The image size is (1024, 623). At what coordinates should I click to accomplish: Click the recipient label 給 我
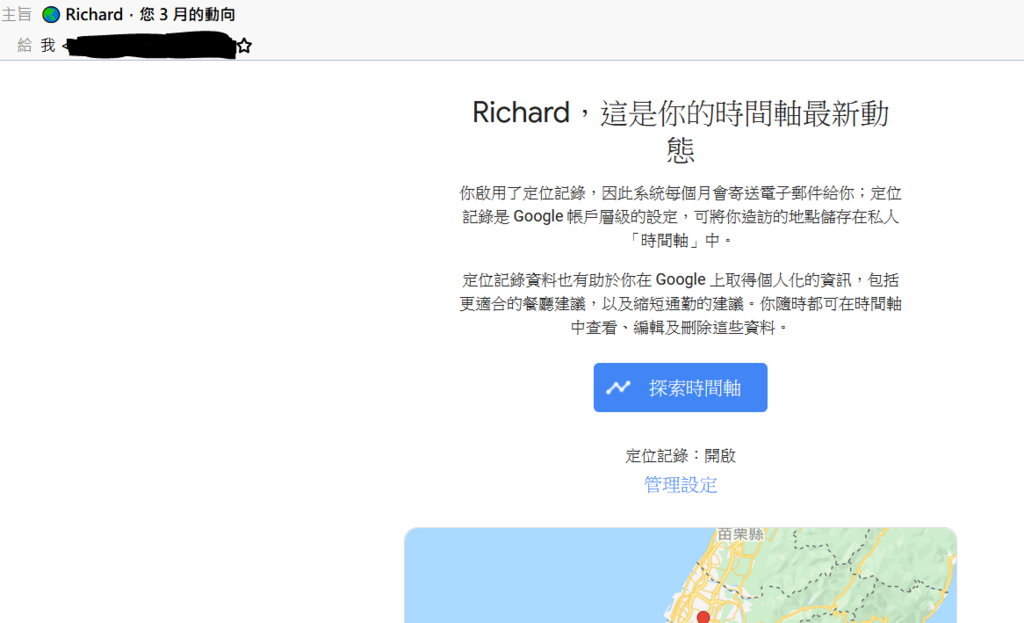coord(37,46)
